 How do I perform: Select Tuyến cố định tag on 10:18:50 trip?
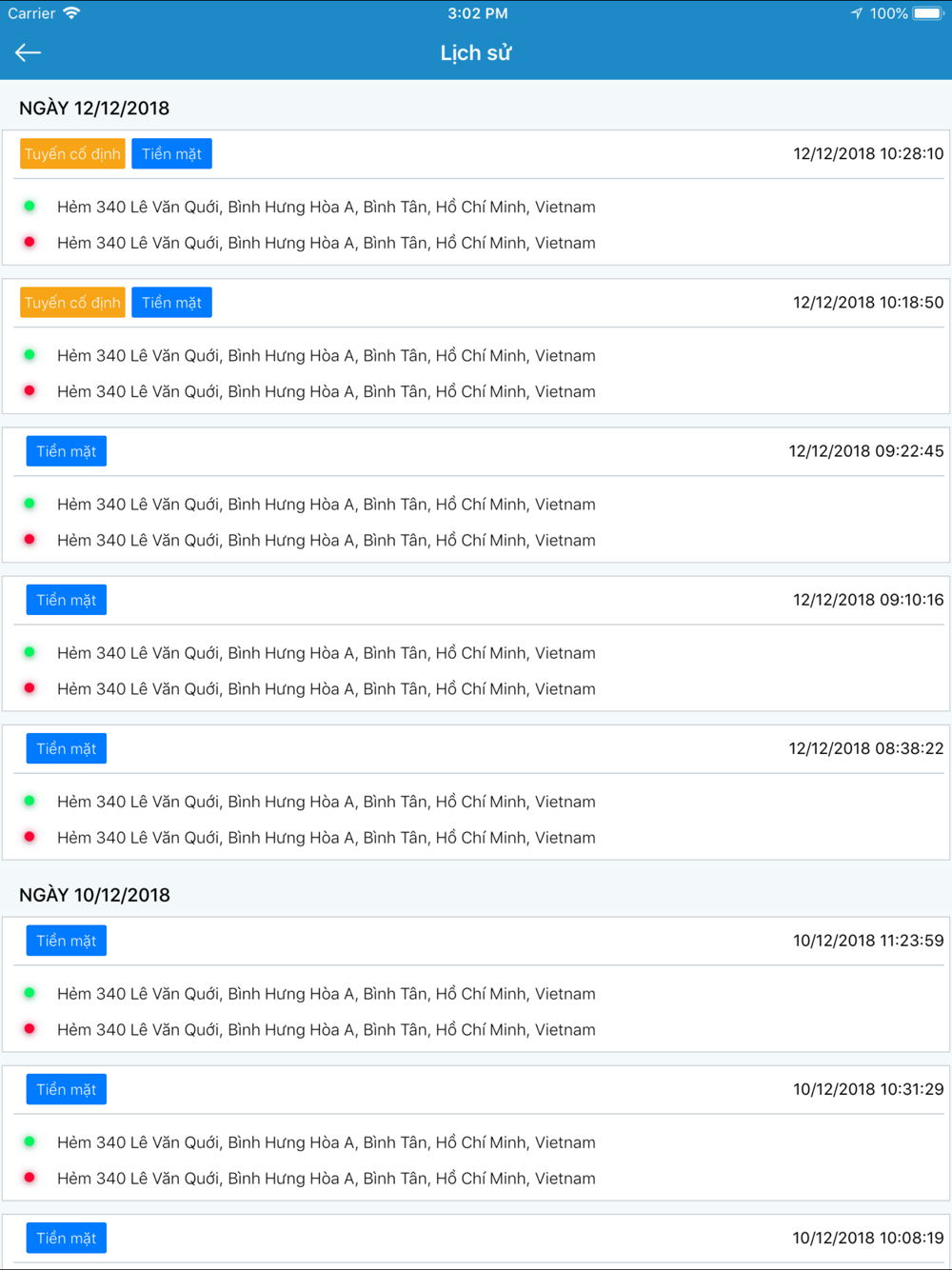click(72, 303)
